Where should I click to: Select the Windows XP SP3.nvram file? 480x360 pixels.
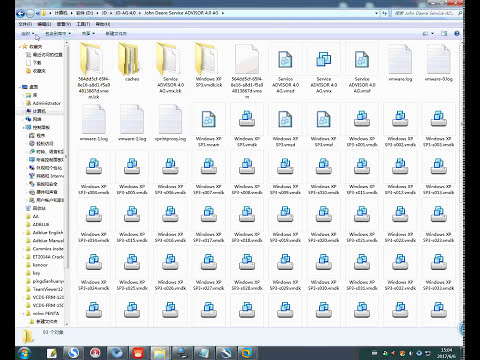(x=209, y=125)
